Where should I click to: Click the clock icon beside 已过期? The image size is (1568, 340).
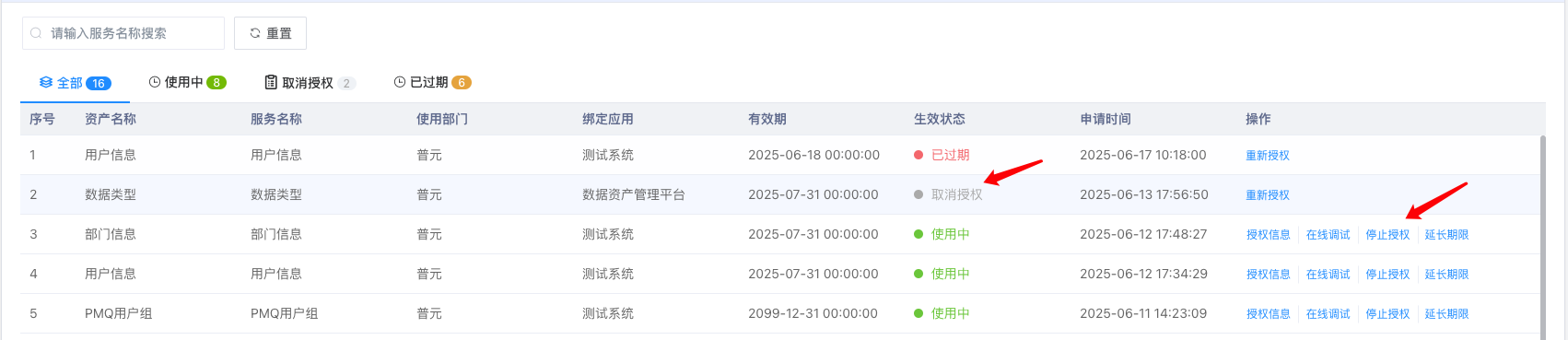point(400,82)
